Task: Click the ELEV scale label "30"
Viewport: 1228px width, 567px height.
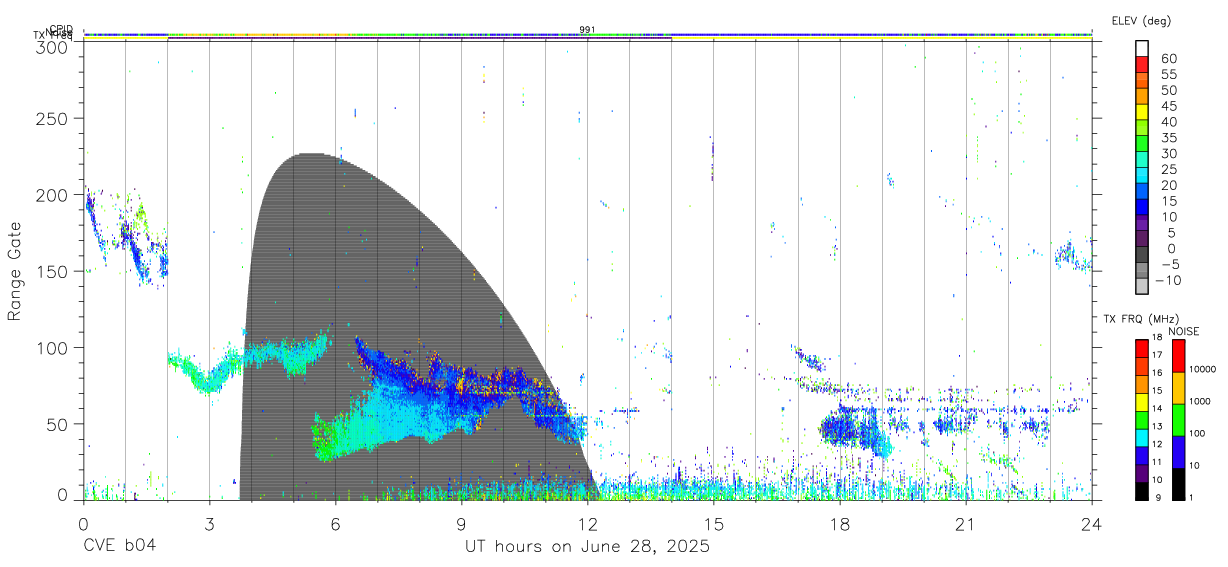Action: pyautogui.click(x=1168, y=153)
